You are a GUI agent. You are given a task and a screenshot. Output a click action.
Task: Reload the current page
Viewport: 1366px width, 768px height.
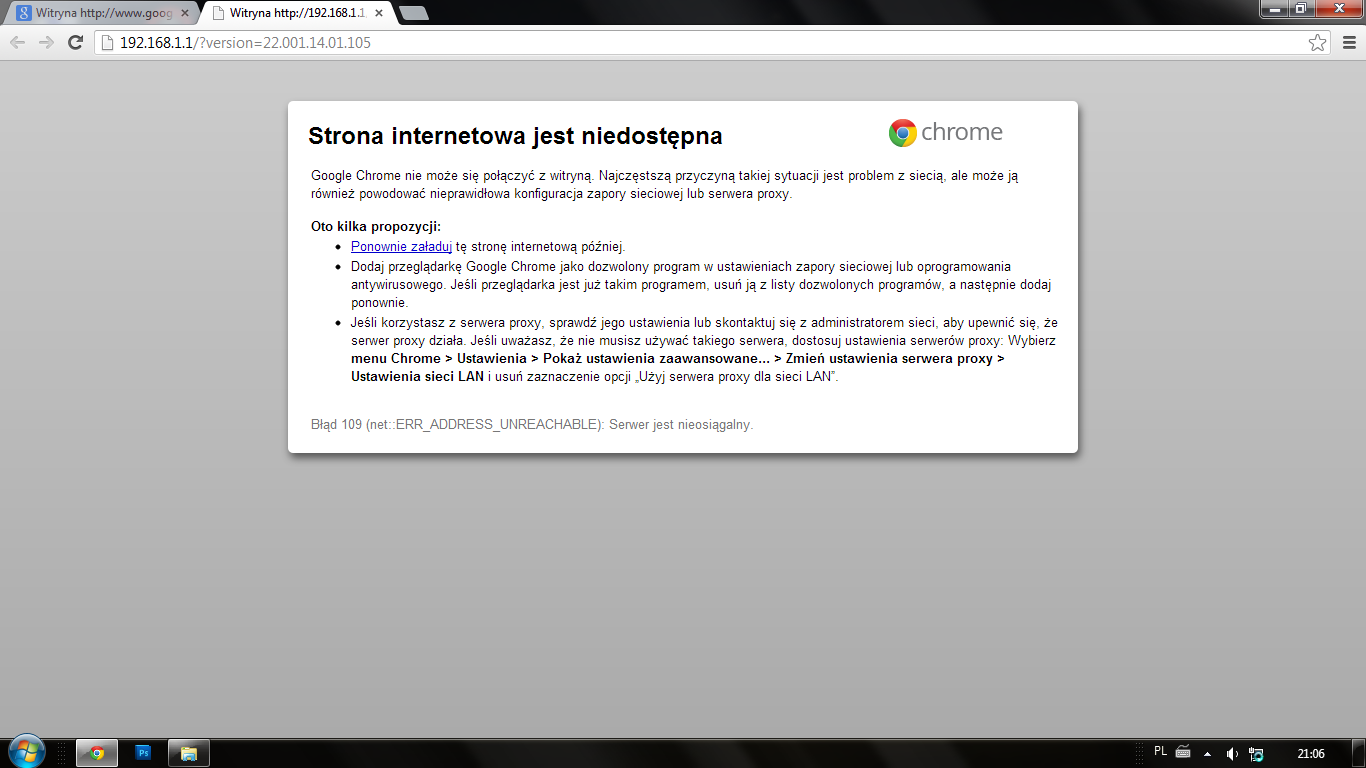pos(75,42)
